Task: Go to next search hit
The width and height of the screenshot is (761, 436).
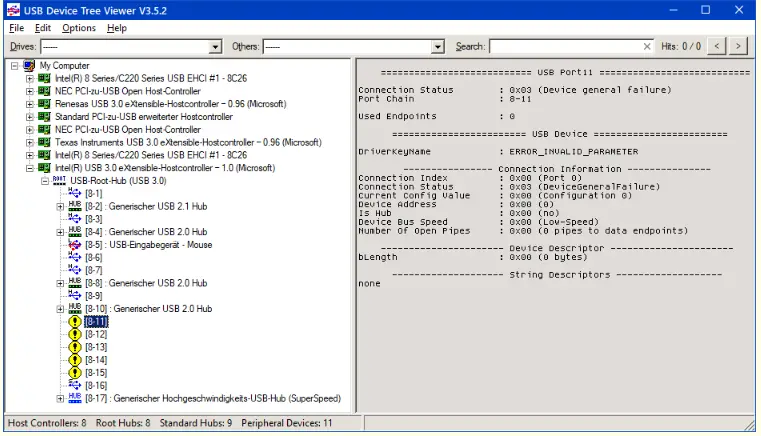Action: click(x=738, y=47)
